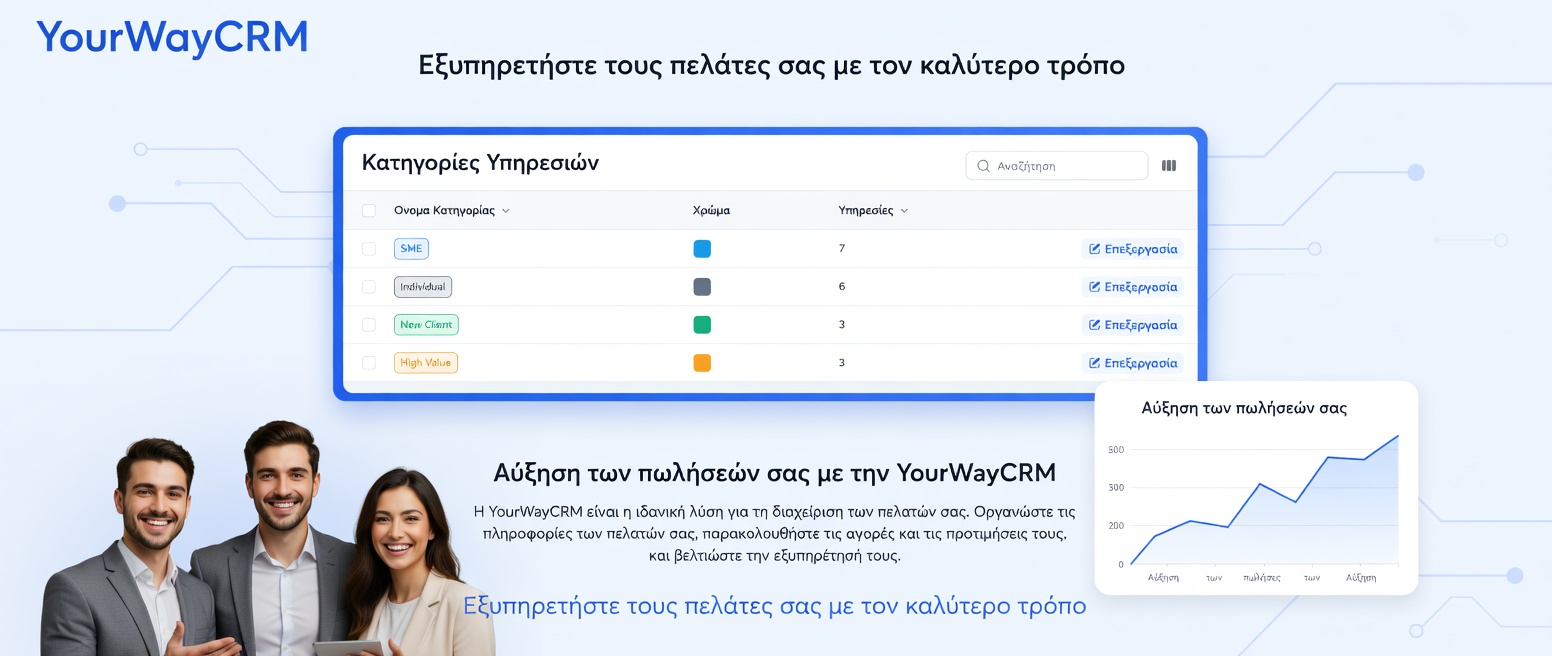Click inside the Αναζήτηση search field
1552x656 pixels.
(x=1057, y=165)
